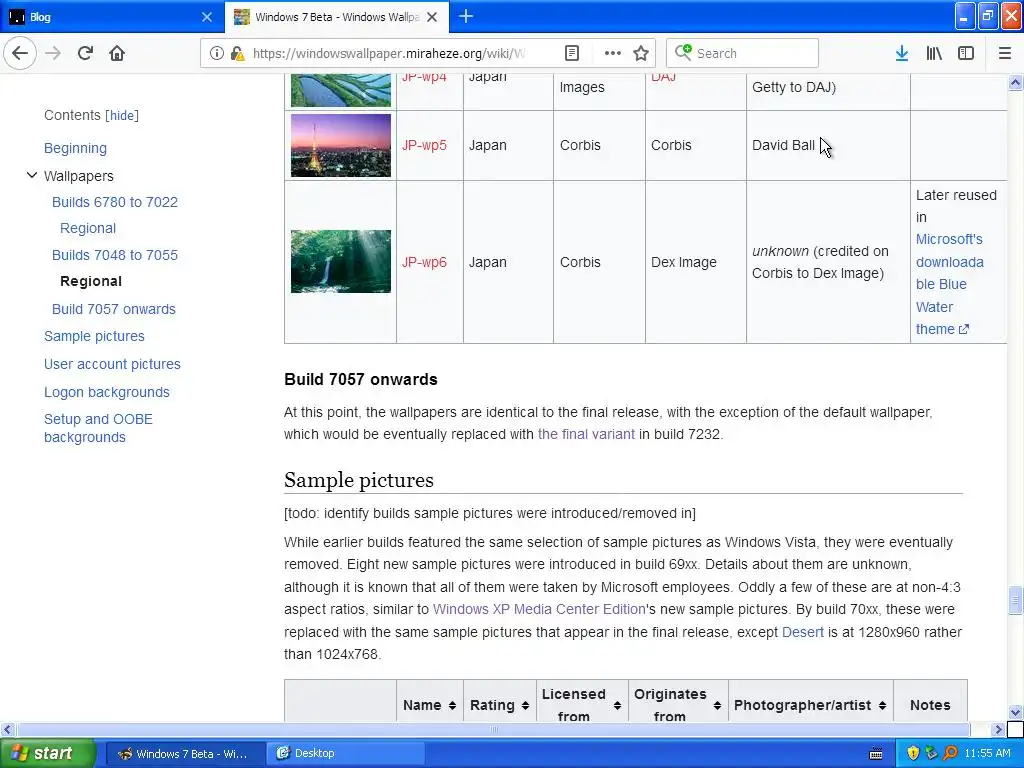Open the Windows Start menu

click(x=48, y=753)
